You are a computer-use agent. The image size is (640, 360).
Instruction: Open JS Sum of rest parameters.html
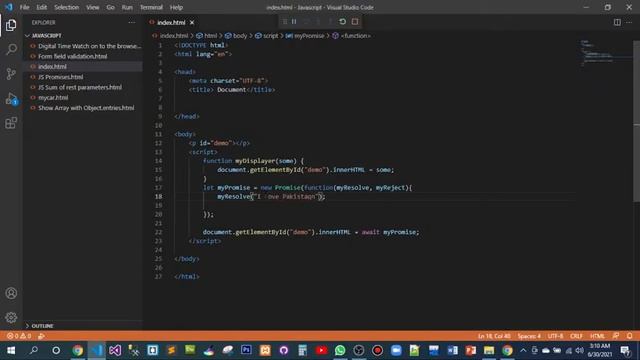click(x=80, y=87)
